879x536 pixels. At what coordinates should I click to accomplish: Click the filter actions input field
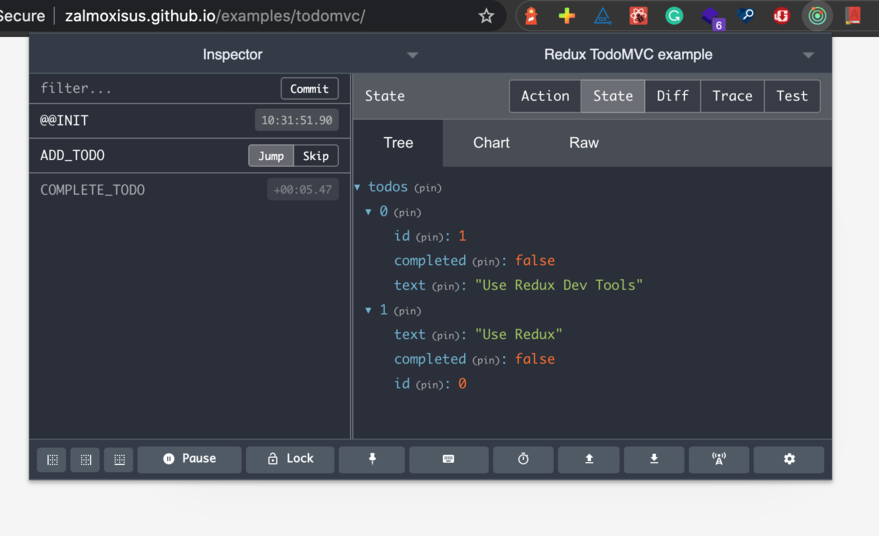coord(157,89)
